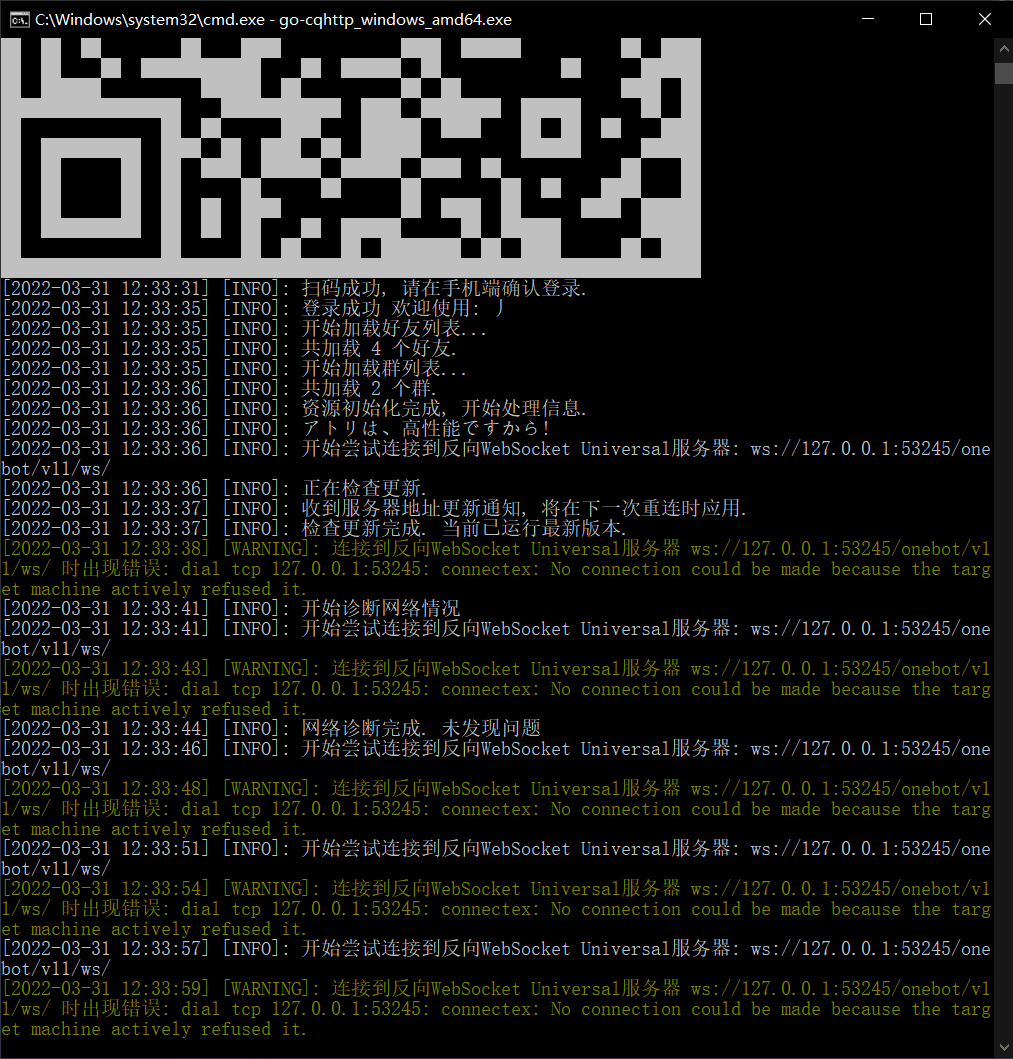Select the WARNING entry timestamped 12:33:48
1013x1059 pixels.
coord(496,808)
